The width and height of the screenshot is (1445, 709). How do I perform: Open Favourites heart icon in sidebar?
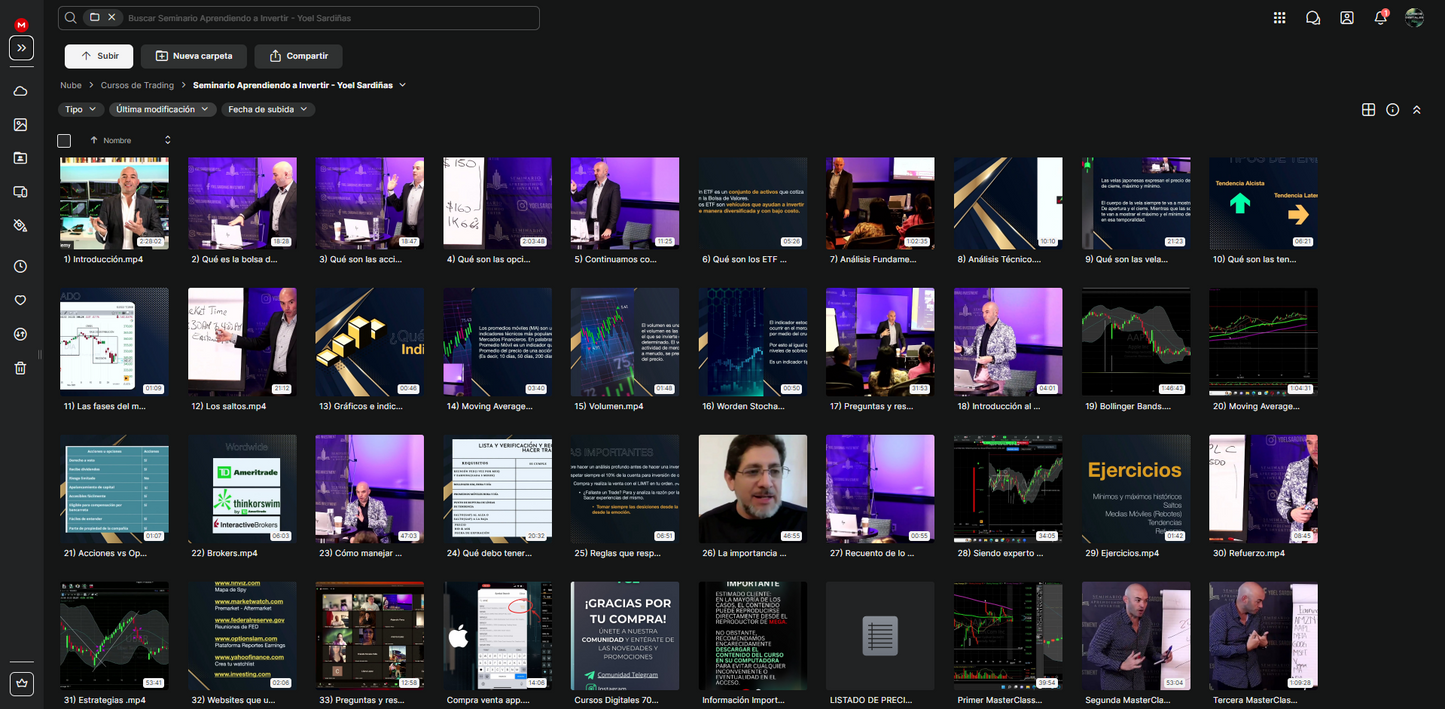point(20,300)
